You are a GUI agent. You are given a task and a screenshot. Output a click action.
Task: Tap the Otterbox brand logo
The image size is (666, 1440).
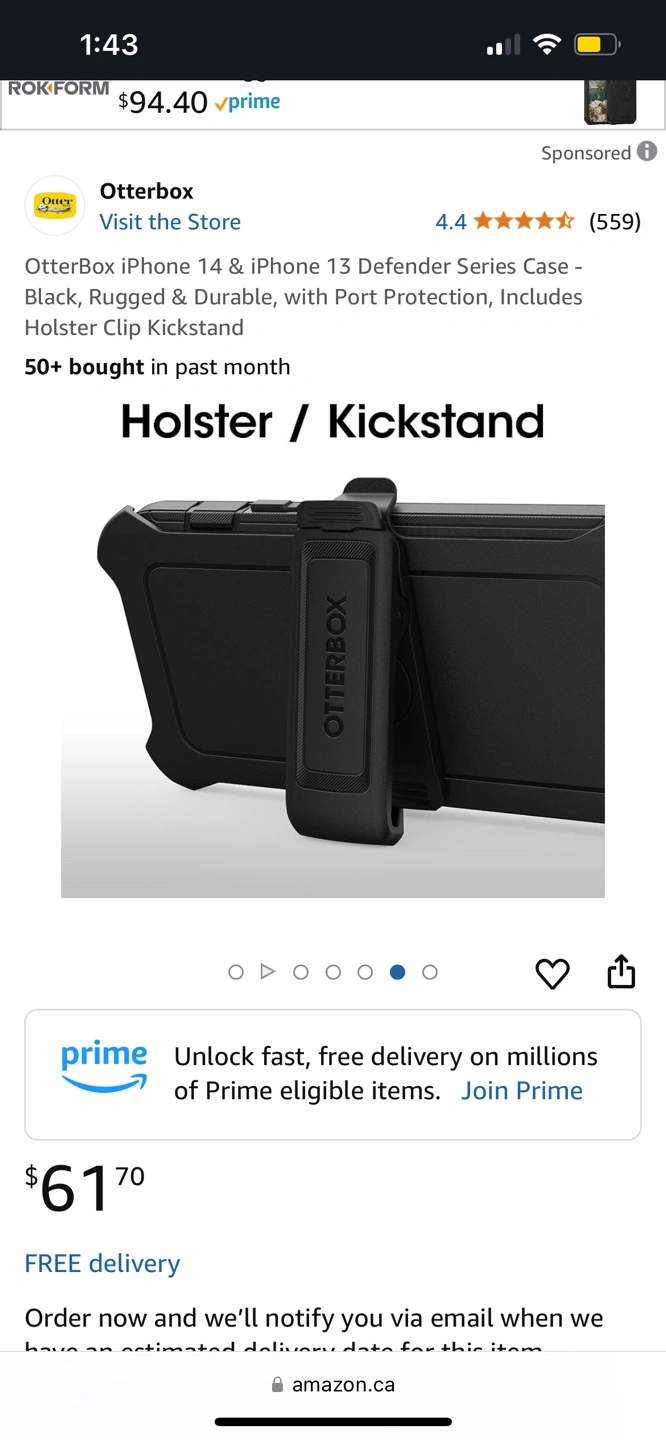click(x=55, y=206)
